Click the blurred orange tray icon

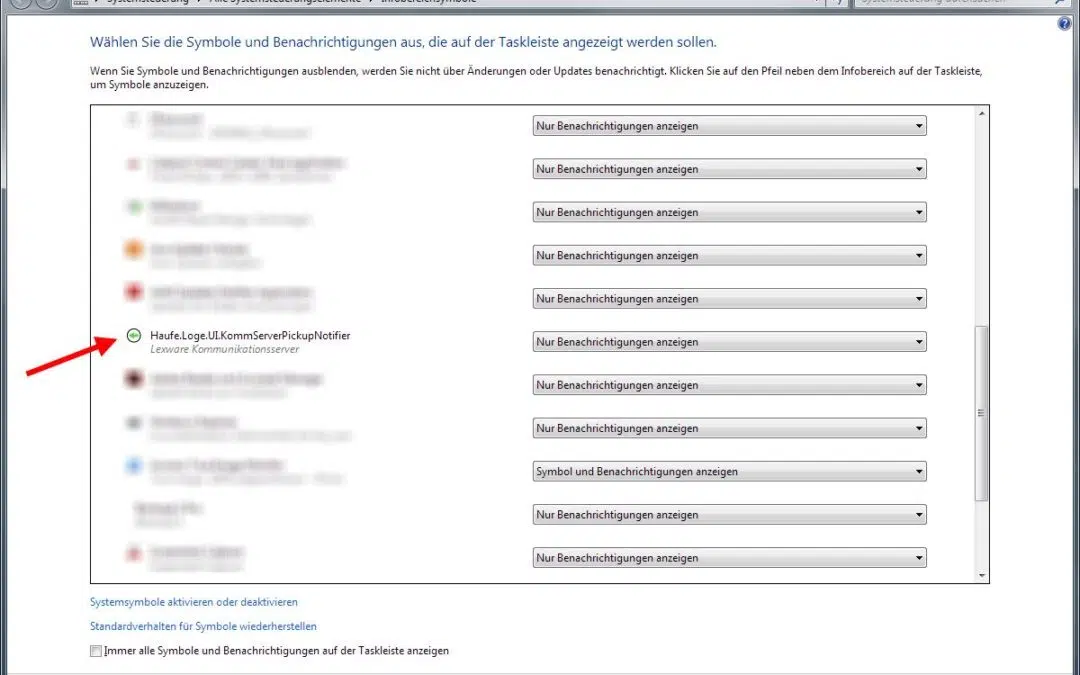click(134, 249)
